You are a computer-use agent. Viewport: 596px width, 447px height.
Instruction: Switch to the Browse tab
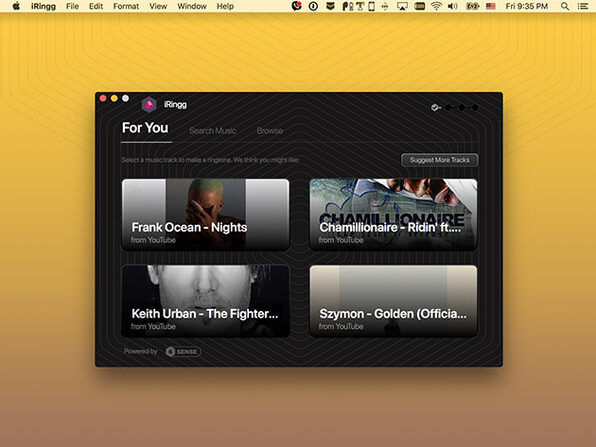[269, 131]
